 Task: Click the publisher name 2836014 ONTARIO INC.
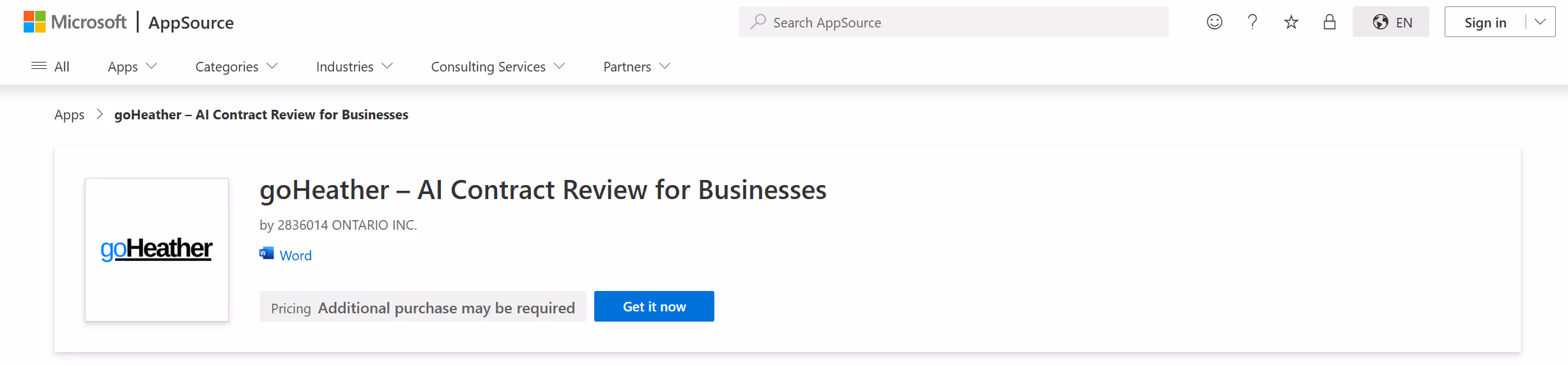pos(347,225)
